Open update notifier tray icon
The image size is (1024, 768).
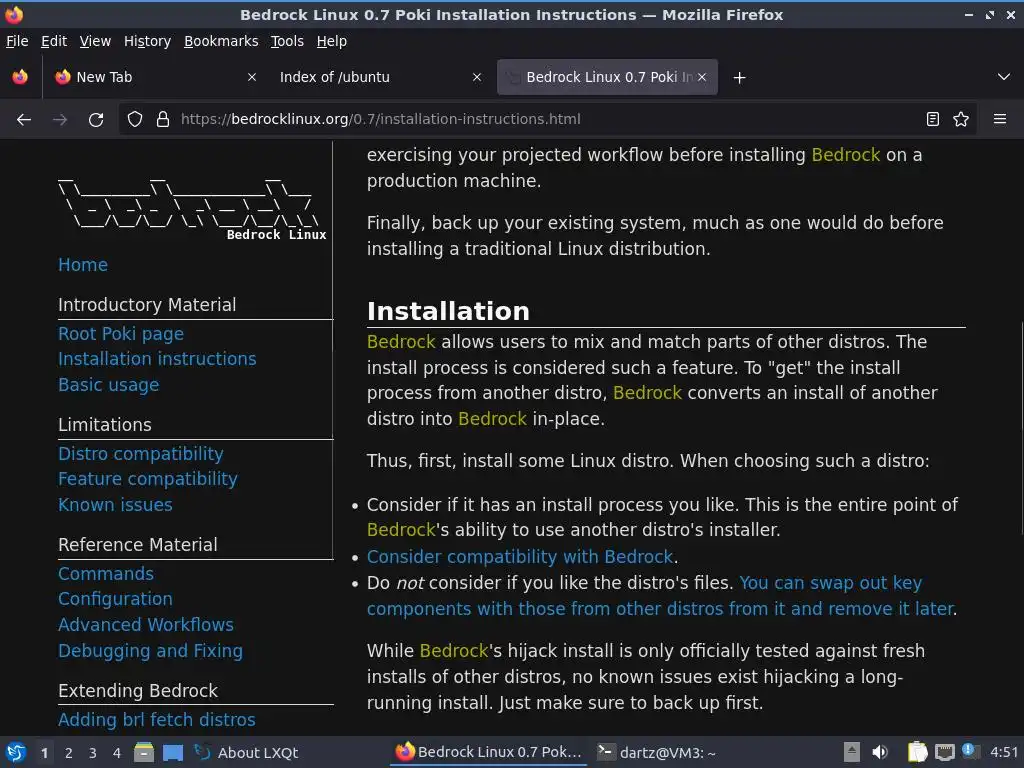point(970,751)
